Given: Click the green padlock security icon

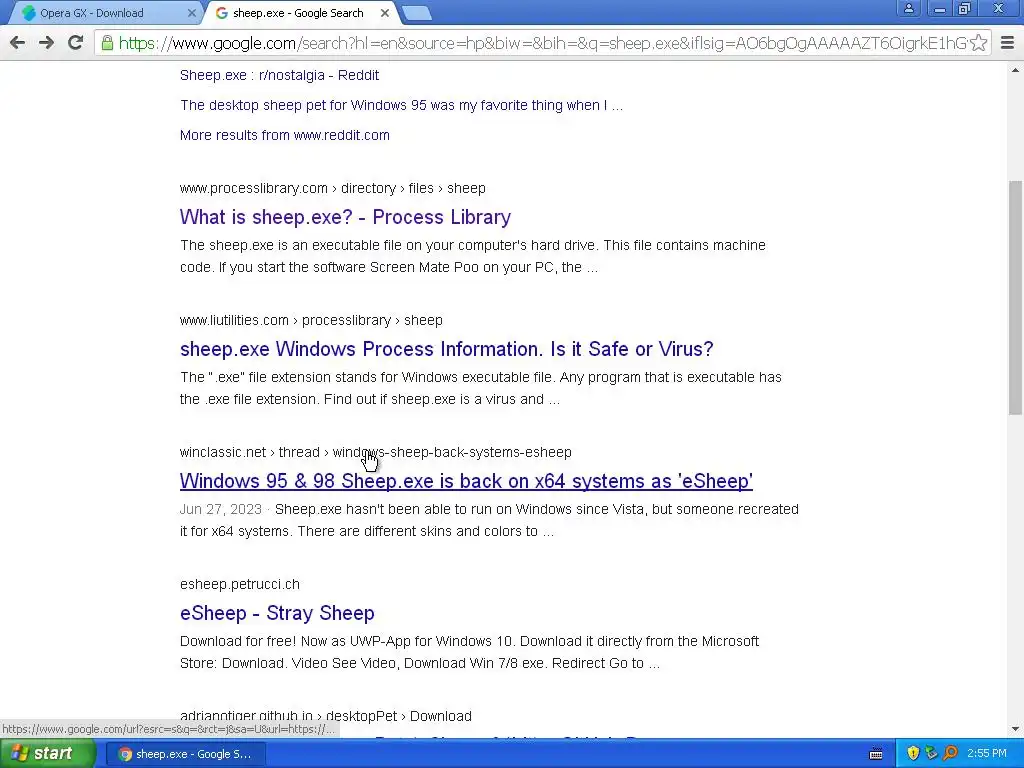Looking at the screenshot, I should (x=106, y=43).
